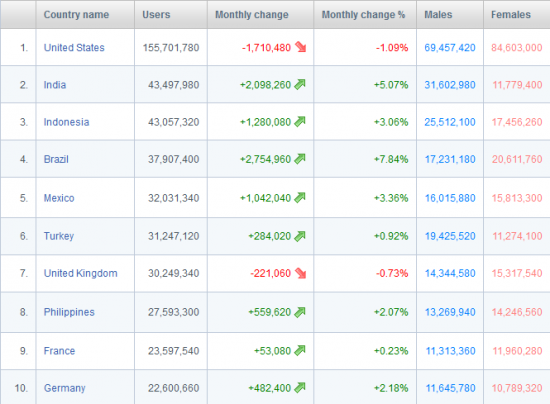
Task: Click the males value 25,512,100
Action: 450,122
